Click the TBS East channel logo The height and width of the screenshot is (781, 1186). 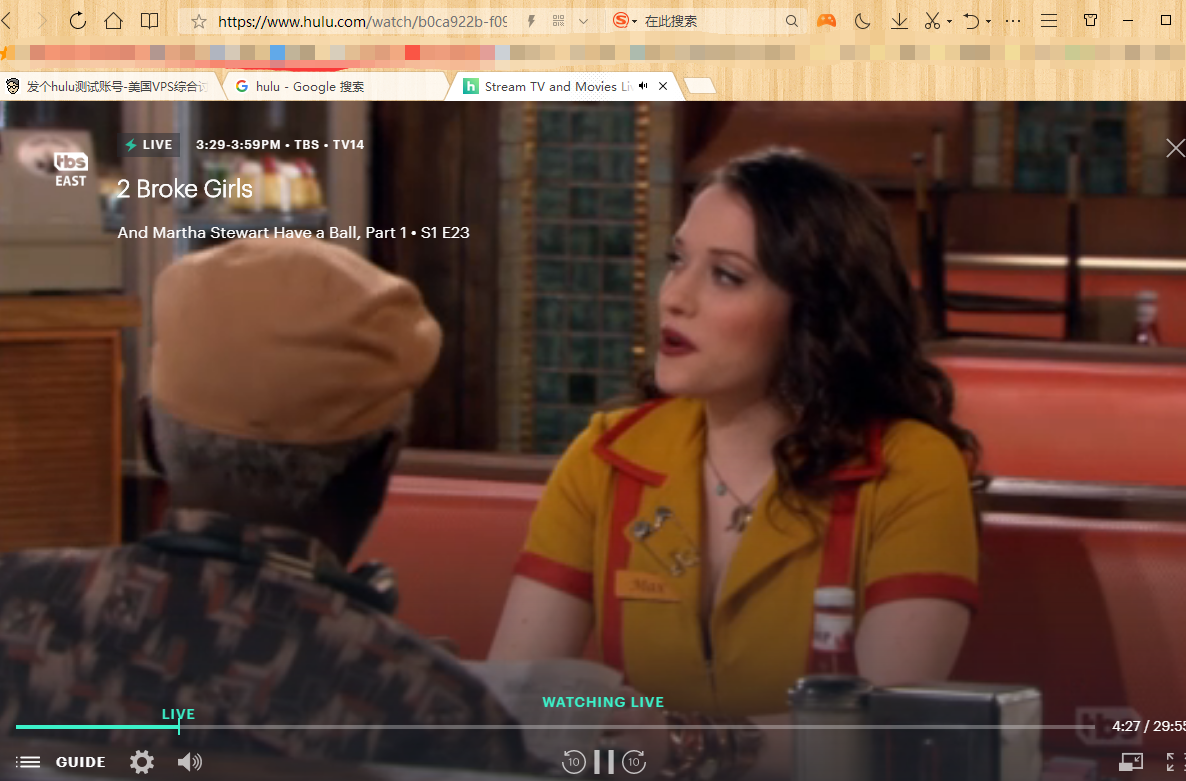pos(70,169)
